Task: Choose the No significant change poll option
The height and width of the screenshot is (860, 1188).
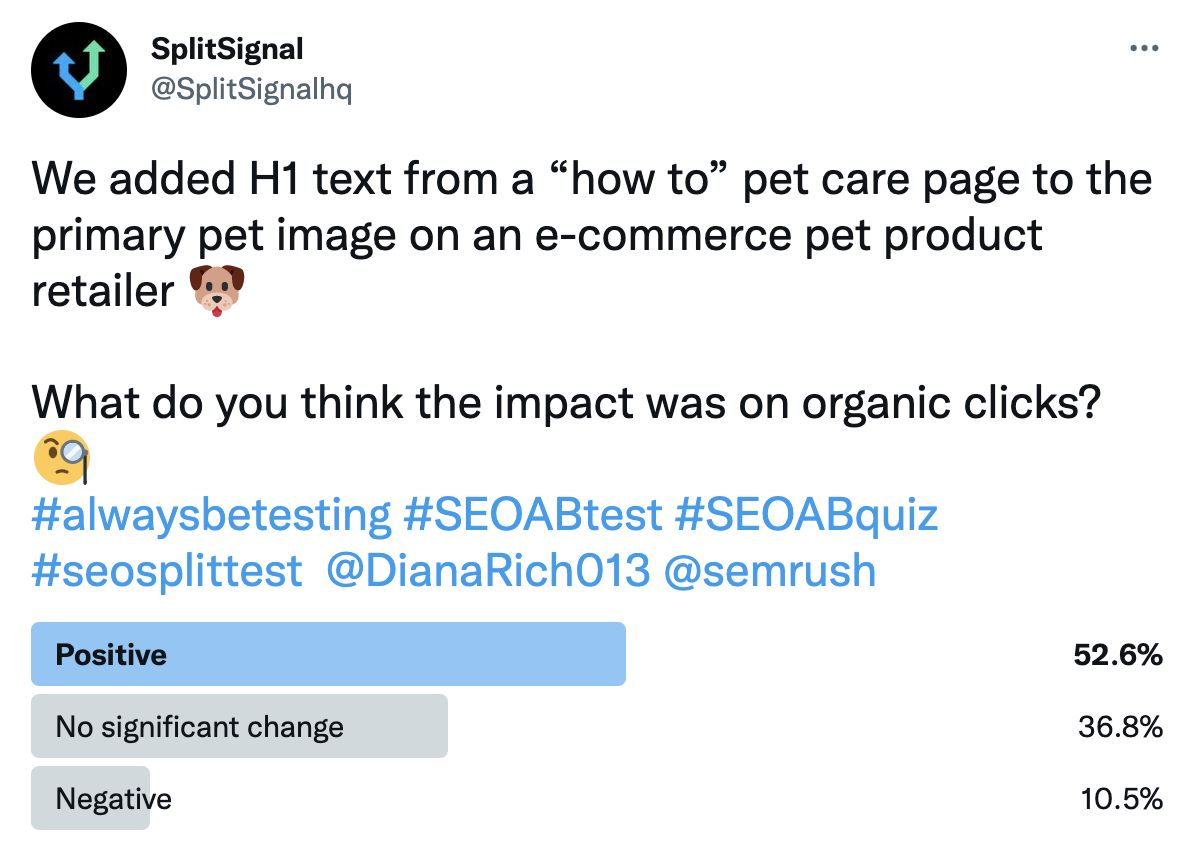Action: [239, 727]
